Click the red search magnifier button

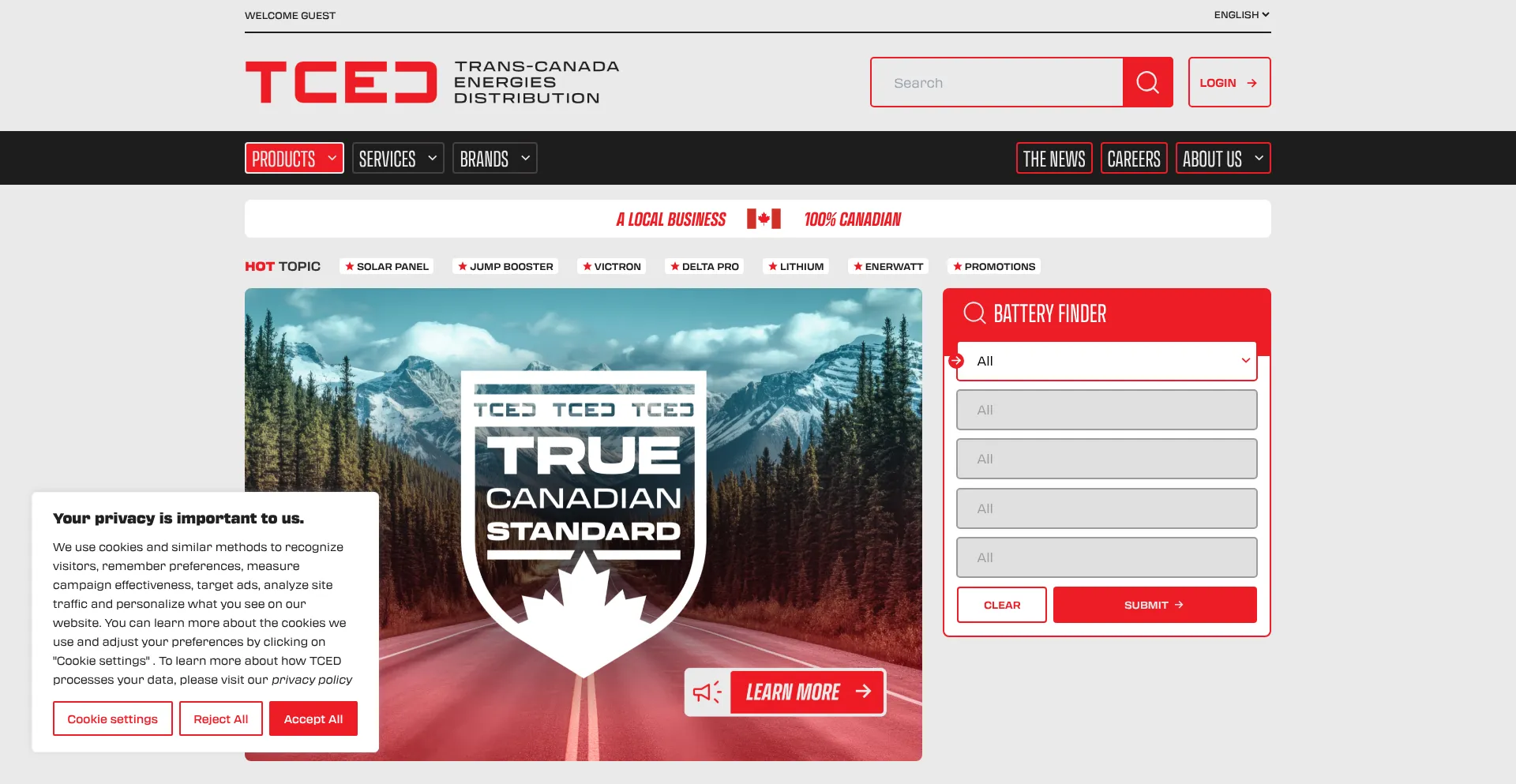[1147, 82]
